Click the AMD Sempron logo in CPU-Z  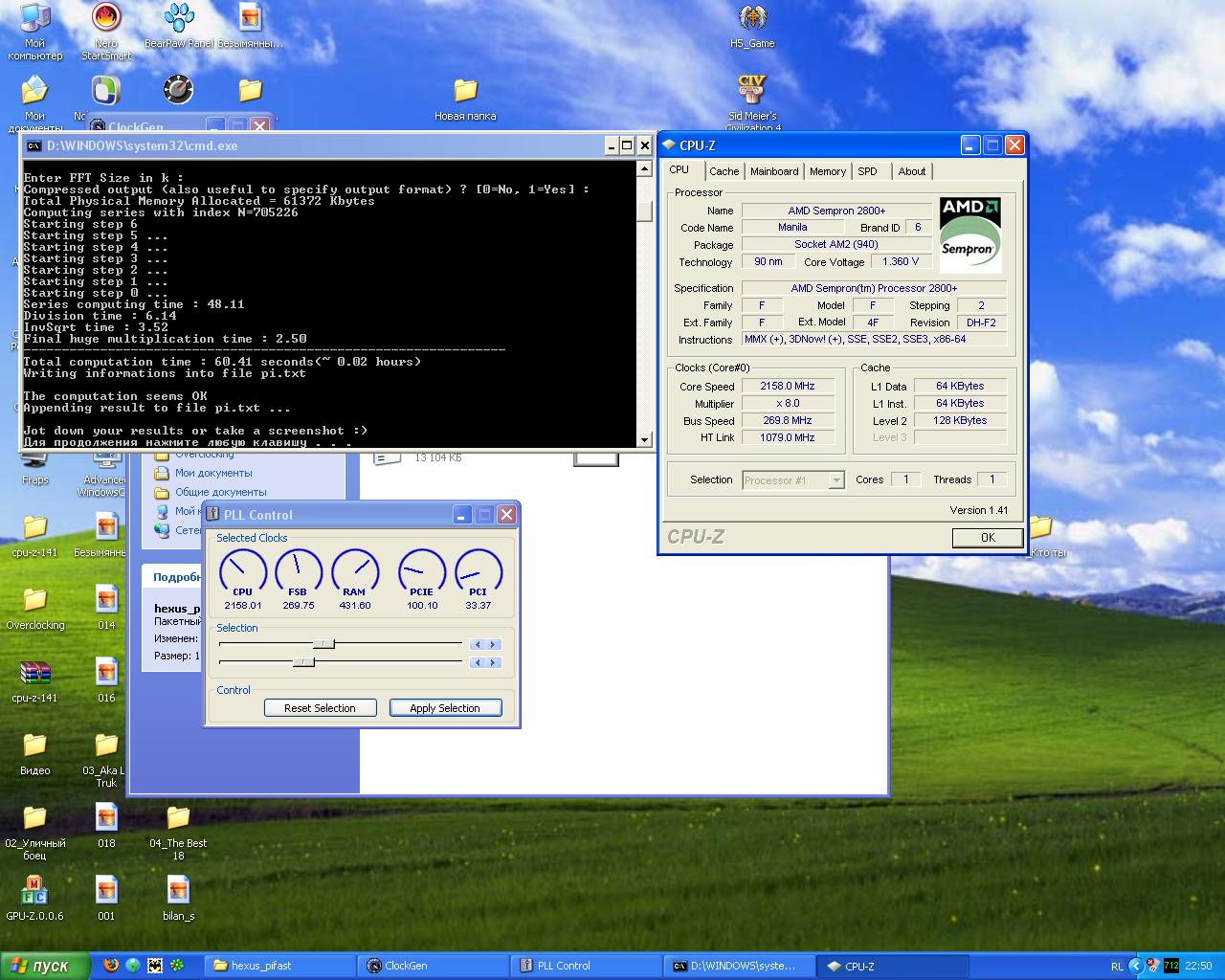970,234
